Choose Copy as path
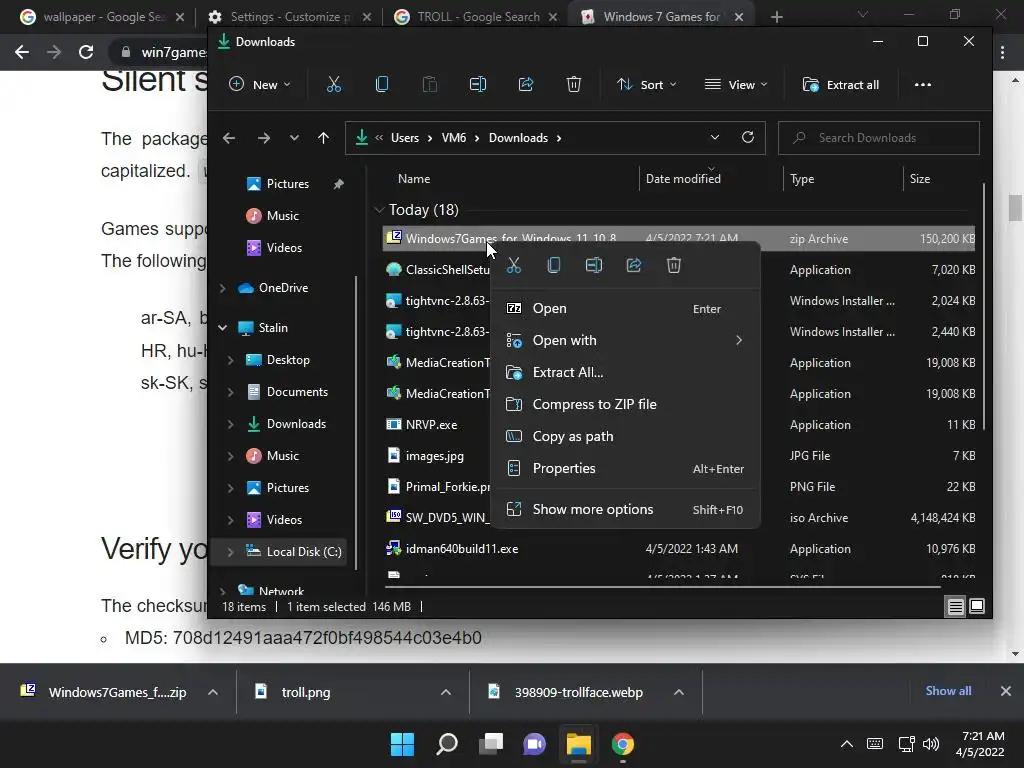The image size is (1024, 768). coord(626,436)
